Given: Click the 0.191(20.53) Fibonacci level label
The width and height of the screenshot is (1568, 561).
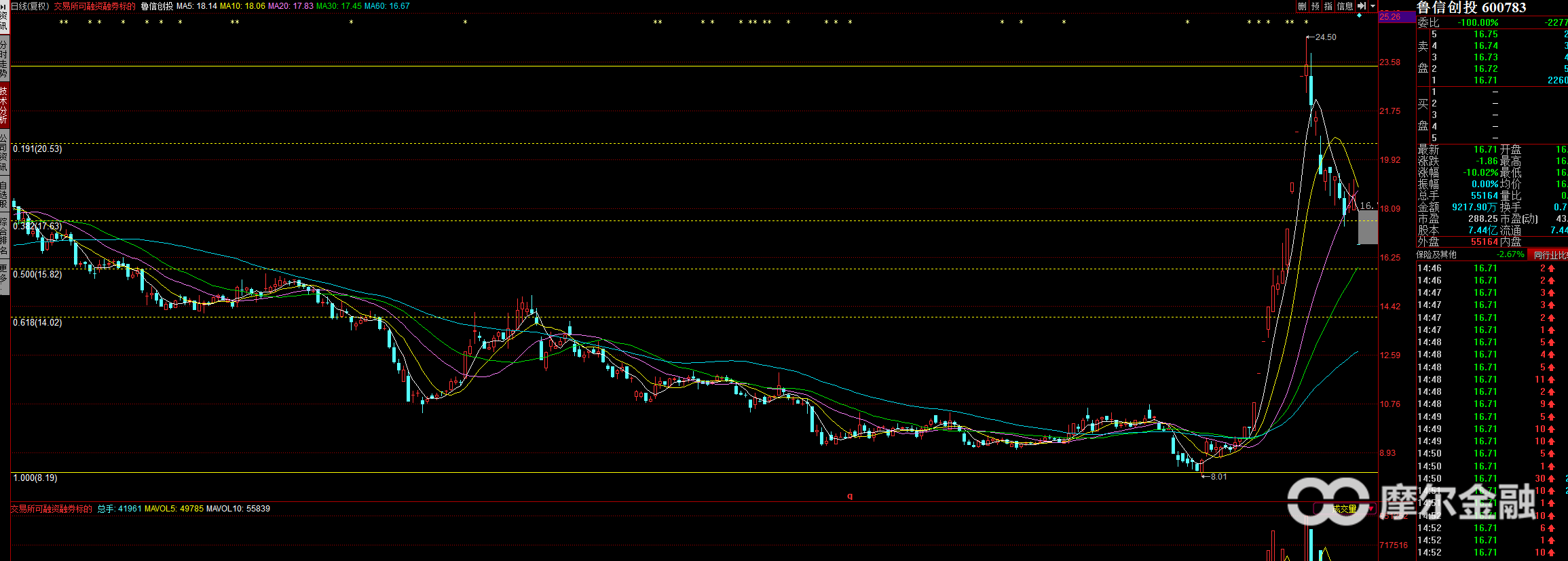Looking at the screenshot, I should coord(37,149).
